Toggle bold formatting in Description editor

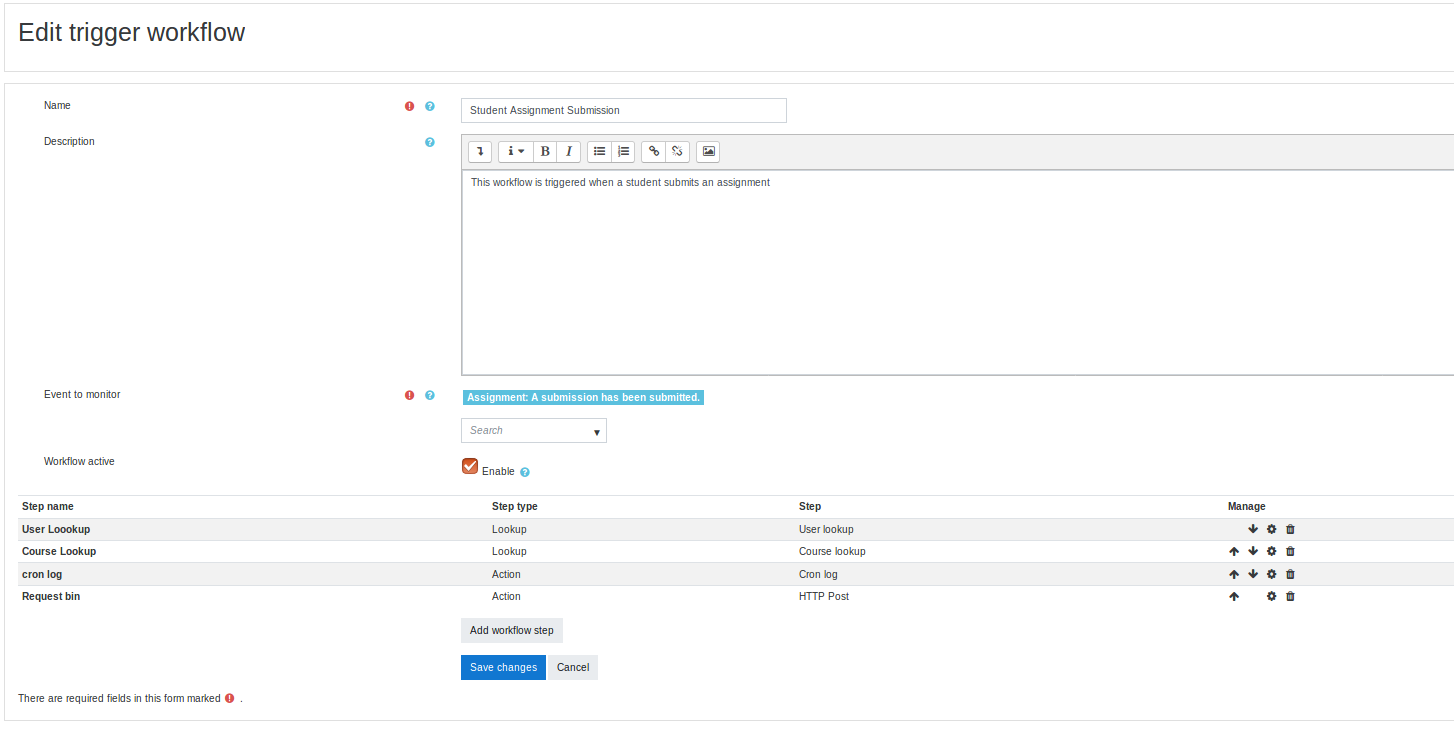[545, 151]
